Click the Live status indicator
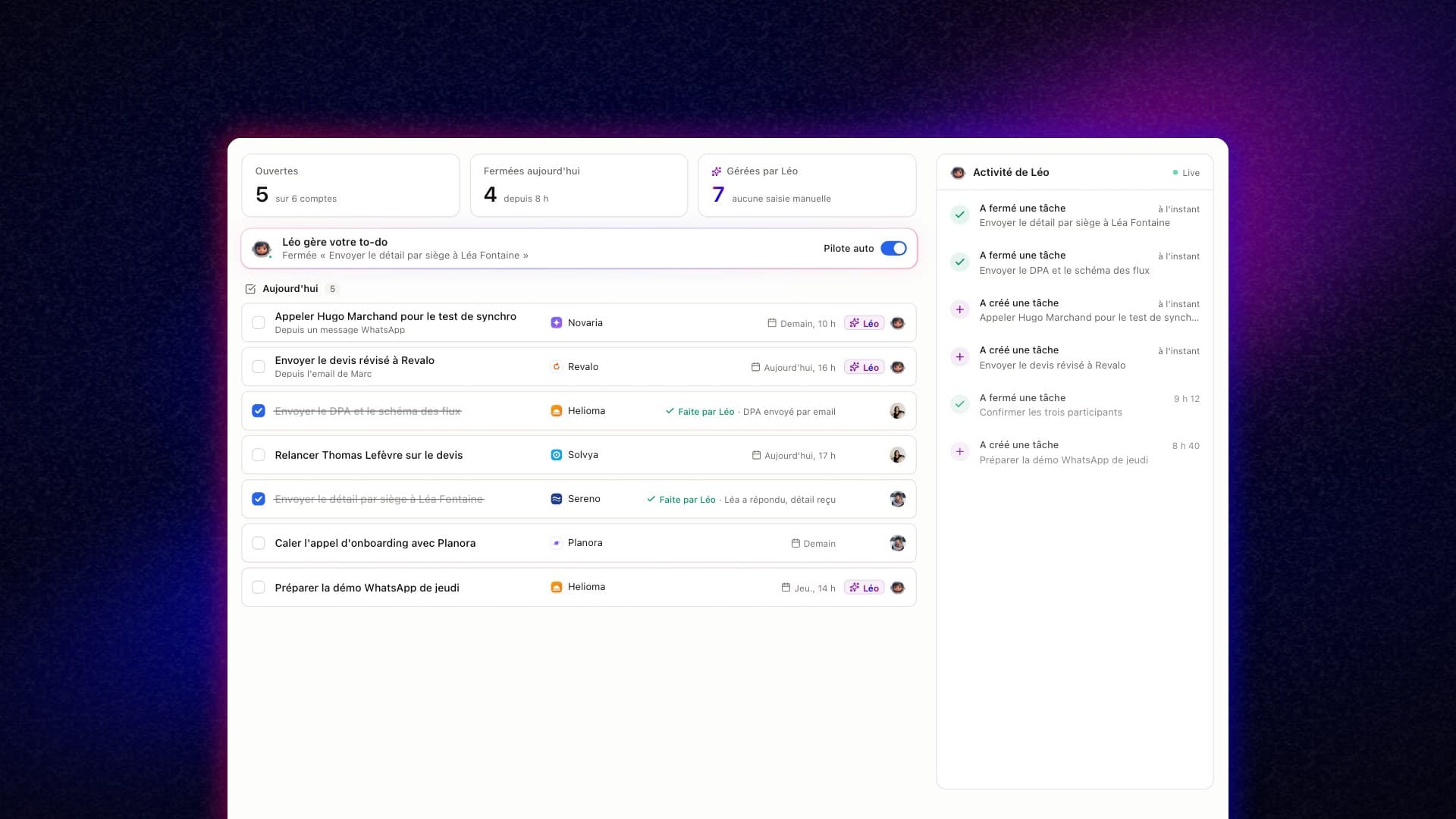 [x=1186, y=173]
